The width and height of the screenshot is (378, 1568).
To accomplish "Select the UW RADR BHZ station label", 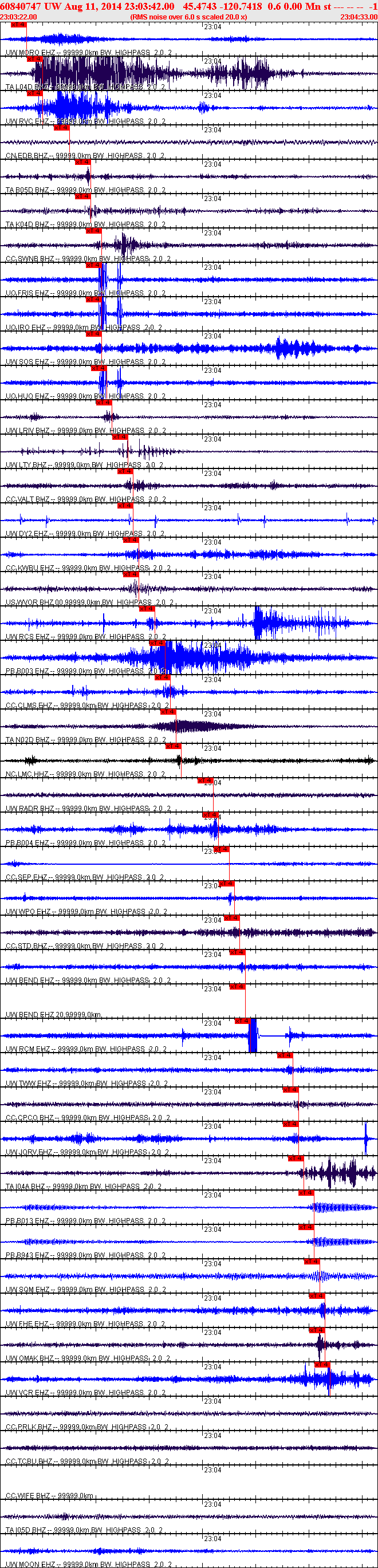I will point(88,809).
